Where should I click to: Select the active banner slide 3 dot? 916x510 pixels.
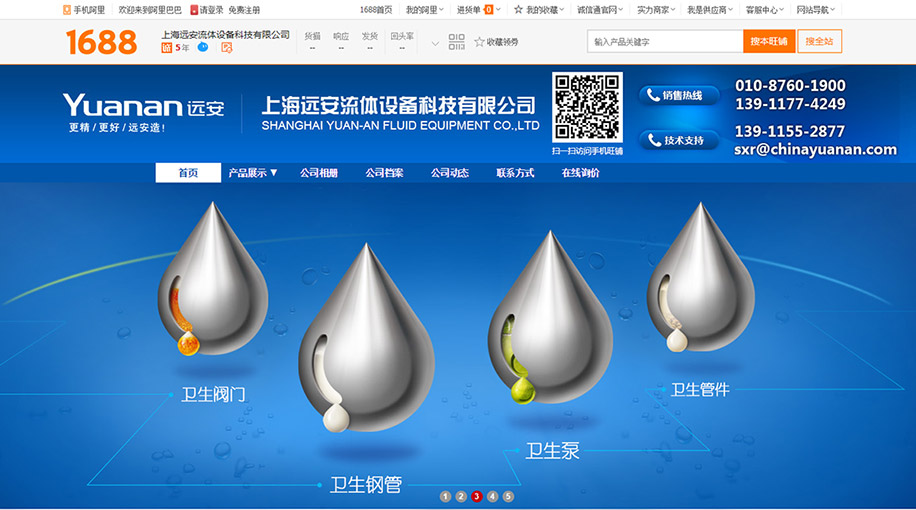coord(477,496)
